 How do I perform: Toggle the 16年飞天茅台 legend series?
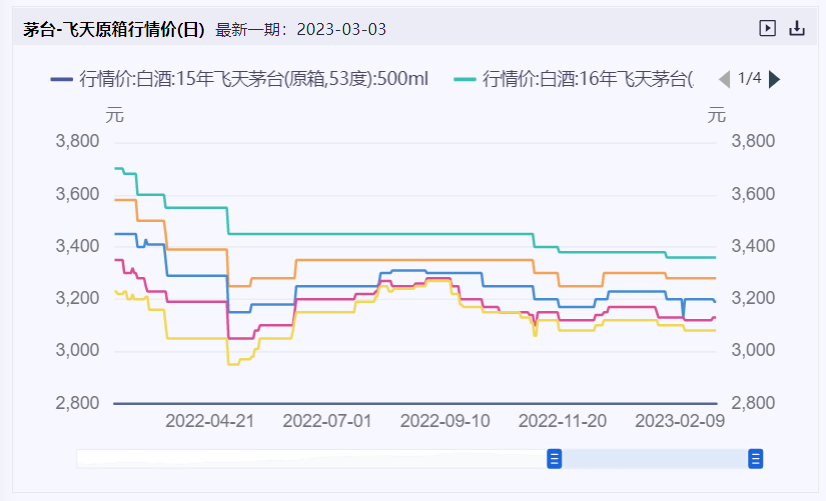click(574, 79)
